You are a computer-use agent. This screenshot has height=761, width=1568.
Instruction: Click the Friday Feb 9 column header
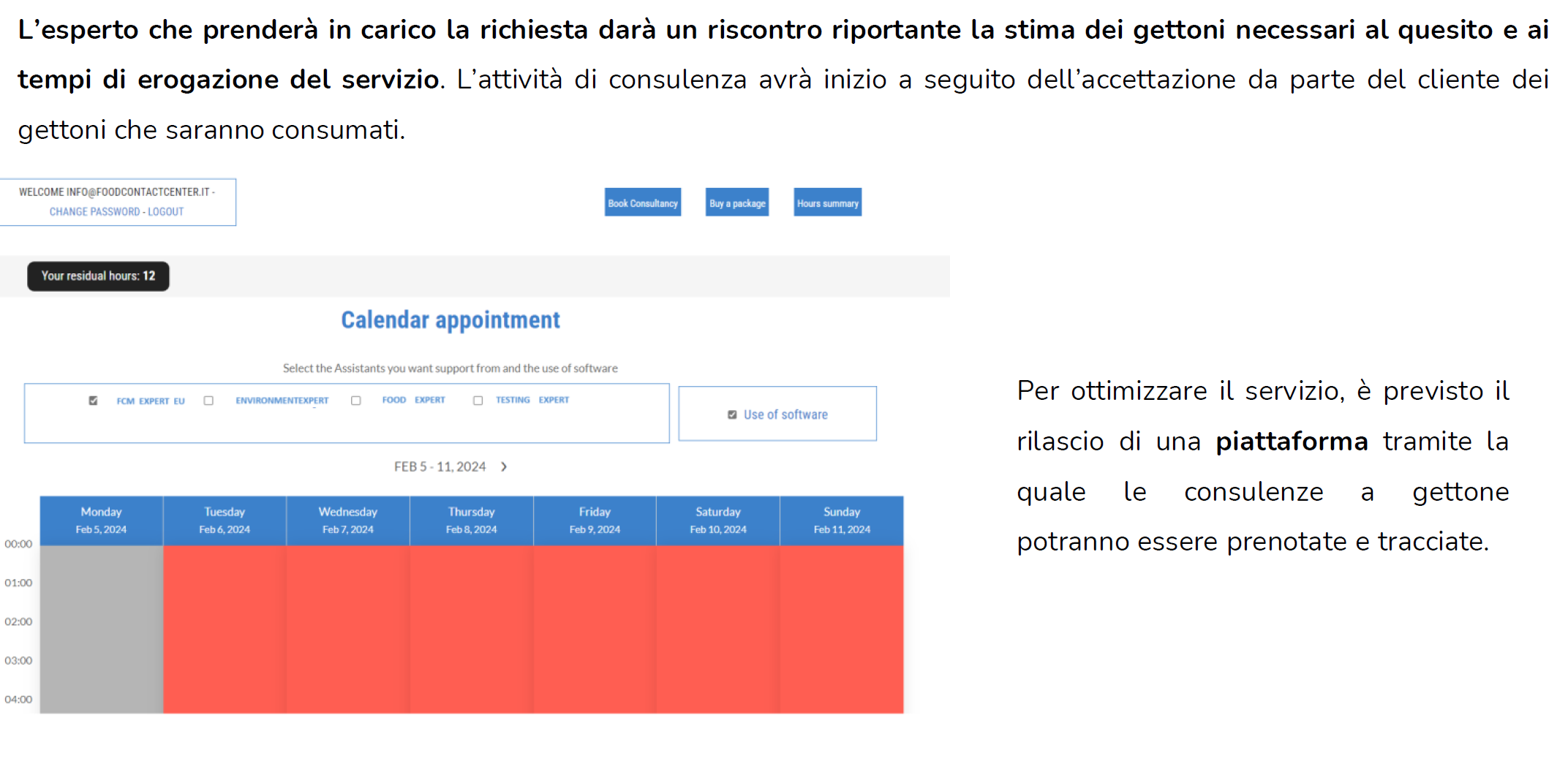pyautogui.click(x=595, y=520)
